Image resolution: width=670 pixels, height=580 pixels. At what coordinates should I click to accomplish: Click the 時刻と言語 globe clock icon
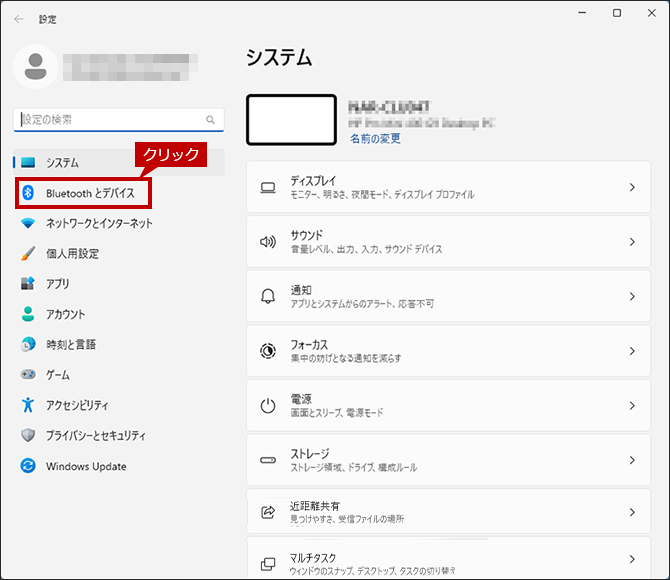28,344
